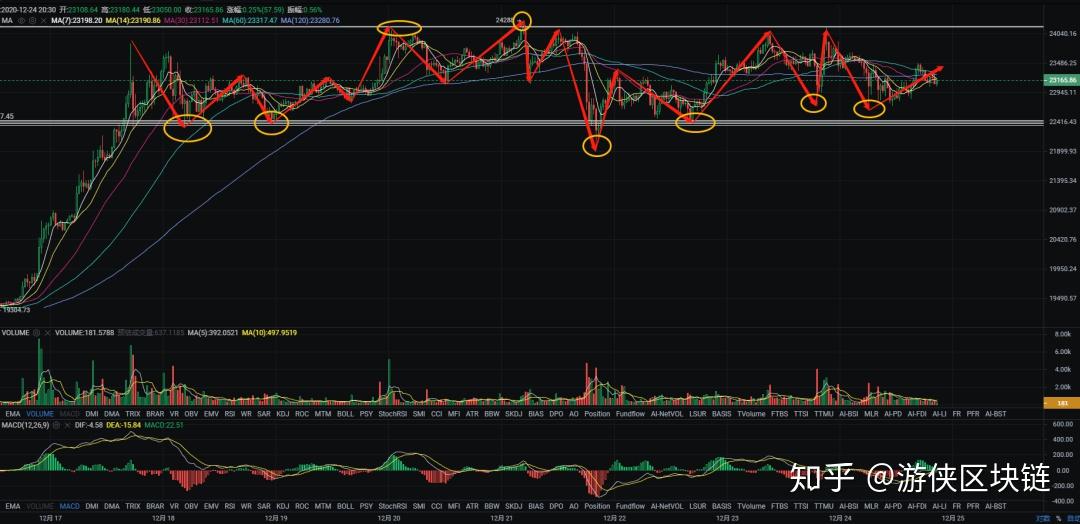
Task: Select the Fundflow indicator
Action: coord(630,413)
